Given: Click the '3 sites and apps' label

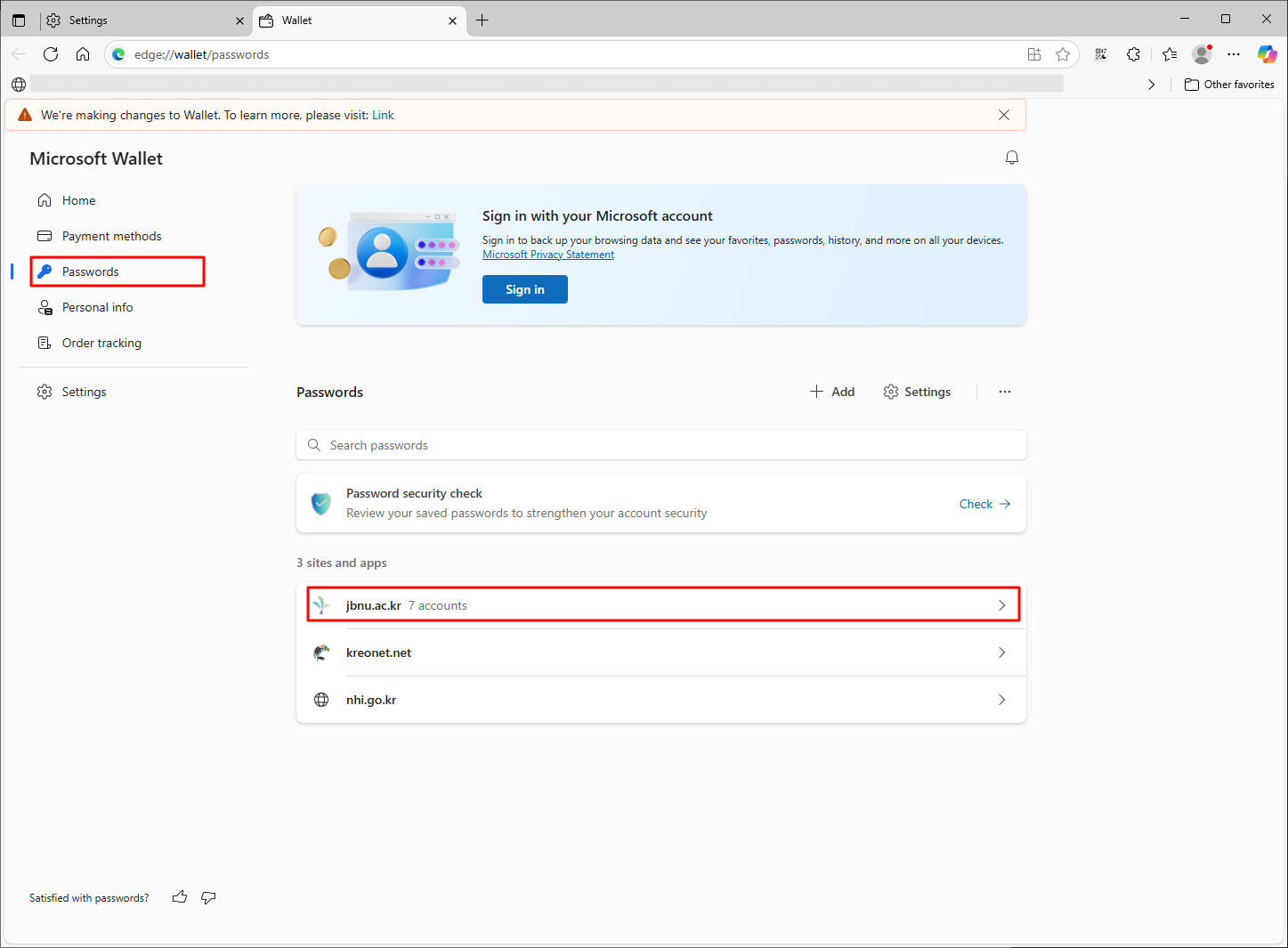Looking at the screenshot, I should pos(342,563).
